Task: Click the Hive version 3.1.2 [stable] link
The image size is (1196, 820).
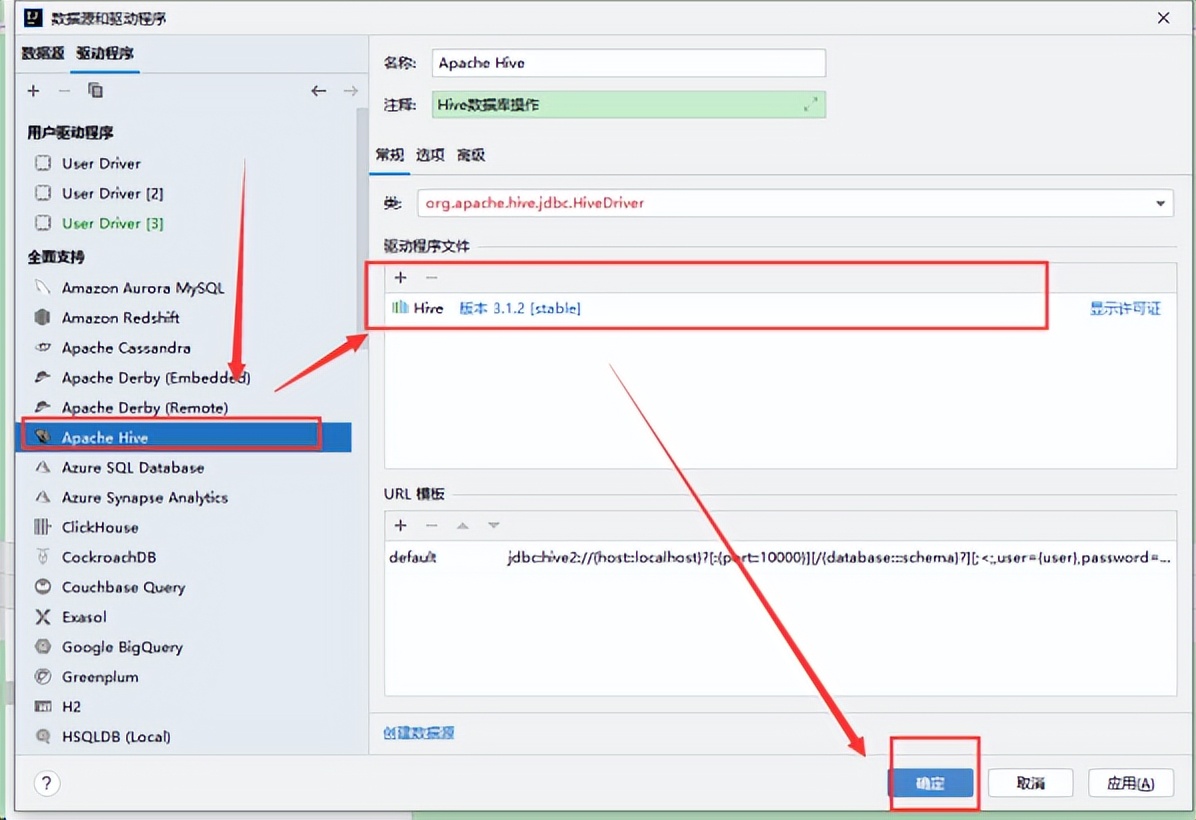Action: [519, 308]
